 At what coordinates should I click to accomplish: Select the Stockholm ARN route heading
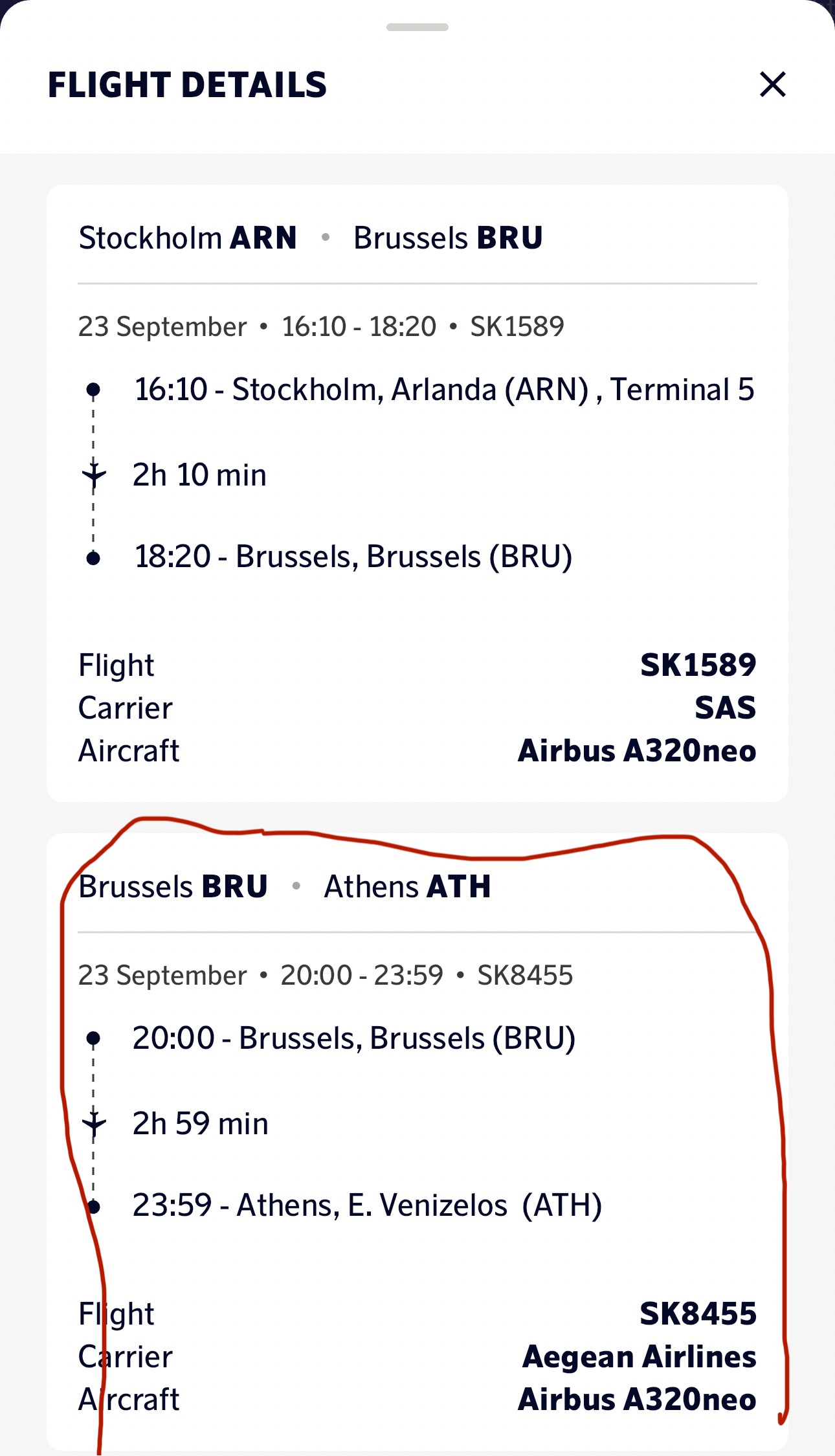point(188,238)
